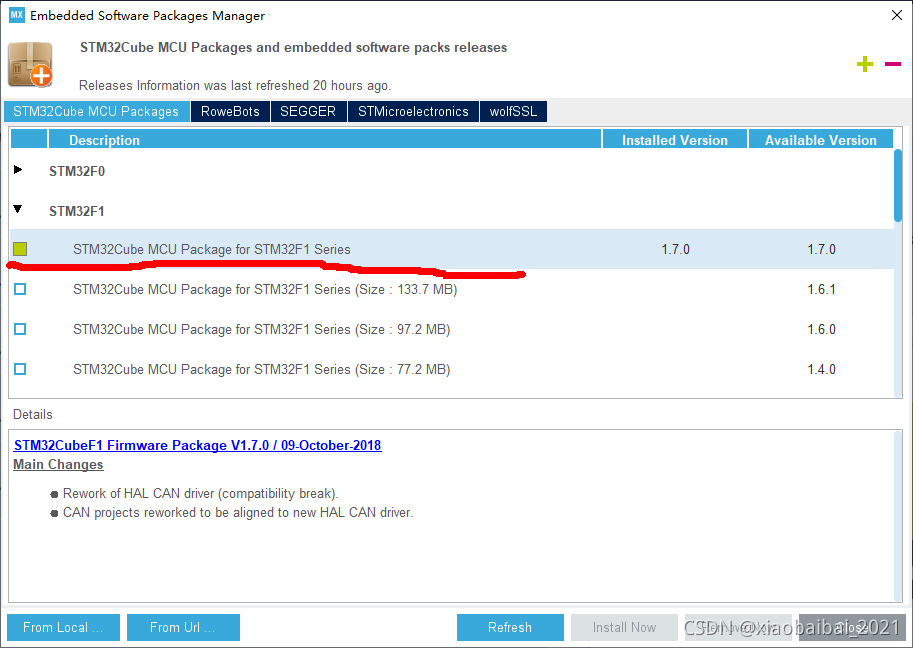The image size is (913, 648).
Task: Click the From Local ... button
Action: [63, 628]
